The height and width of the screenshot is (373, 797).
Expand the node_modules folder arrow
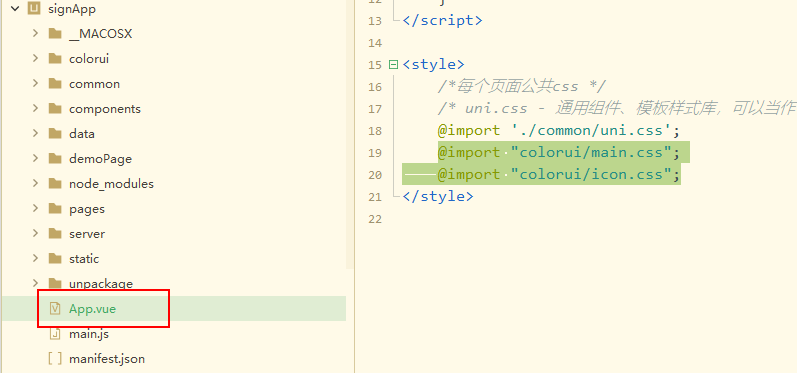pos(35,182)
